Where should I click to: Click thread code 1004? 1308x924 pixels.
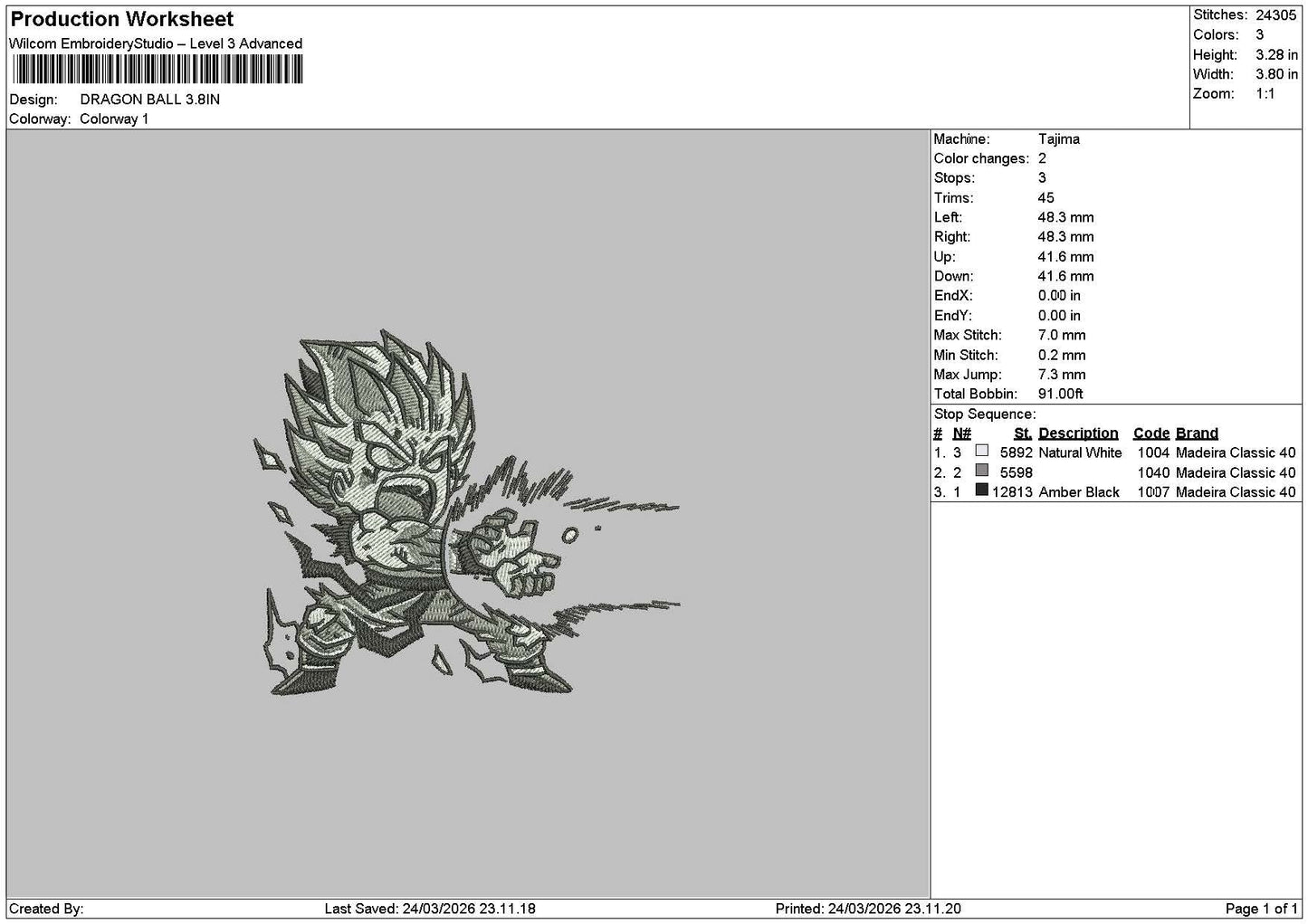tap(1153, 452)
